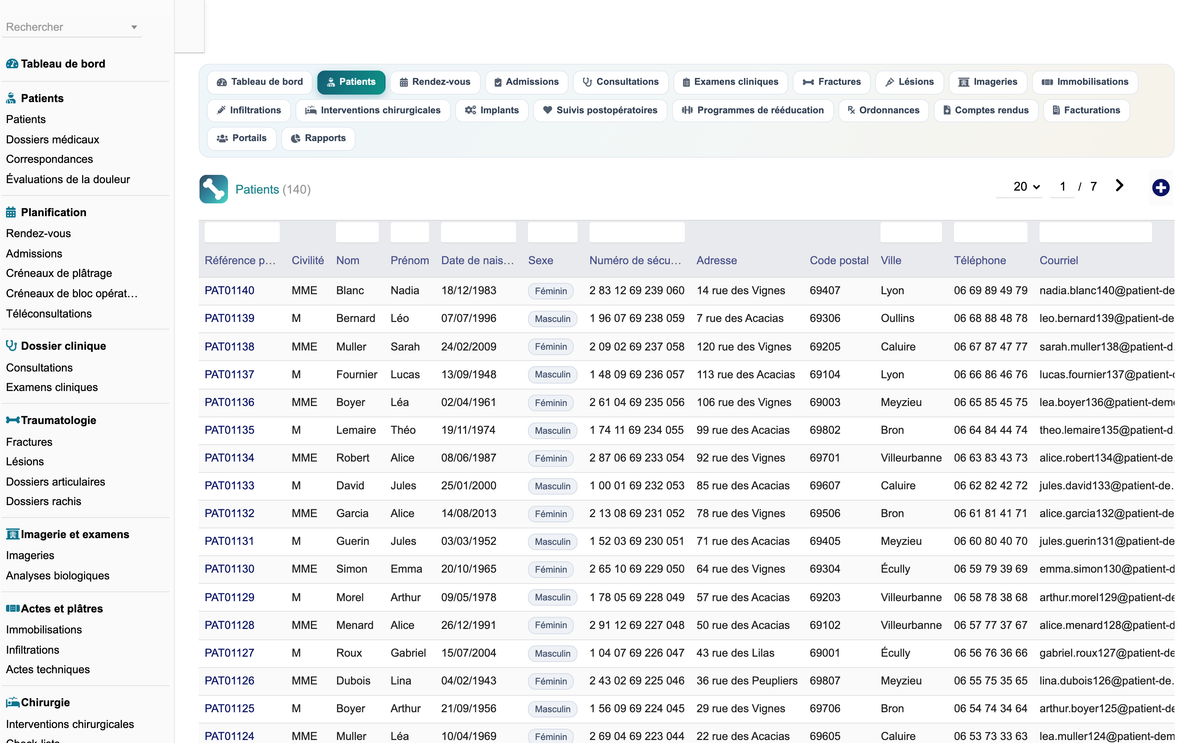Open the Ordonnances toolbar tab

pos(883,110)
